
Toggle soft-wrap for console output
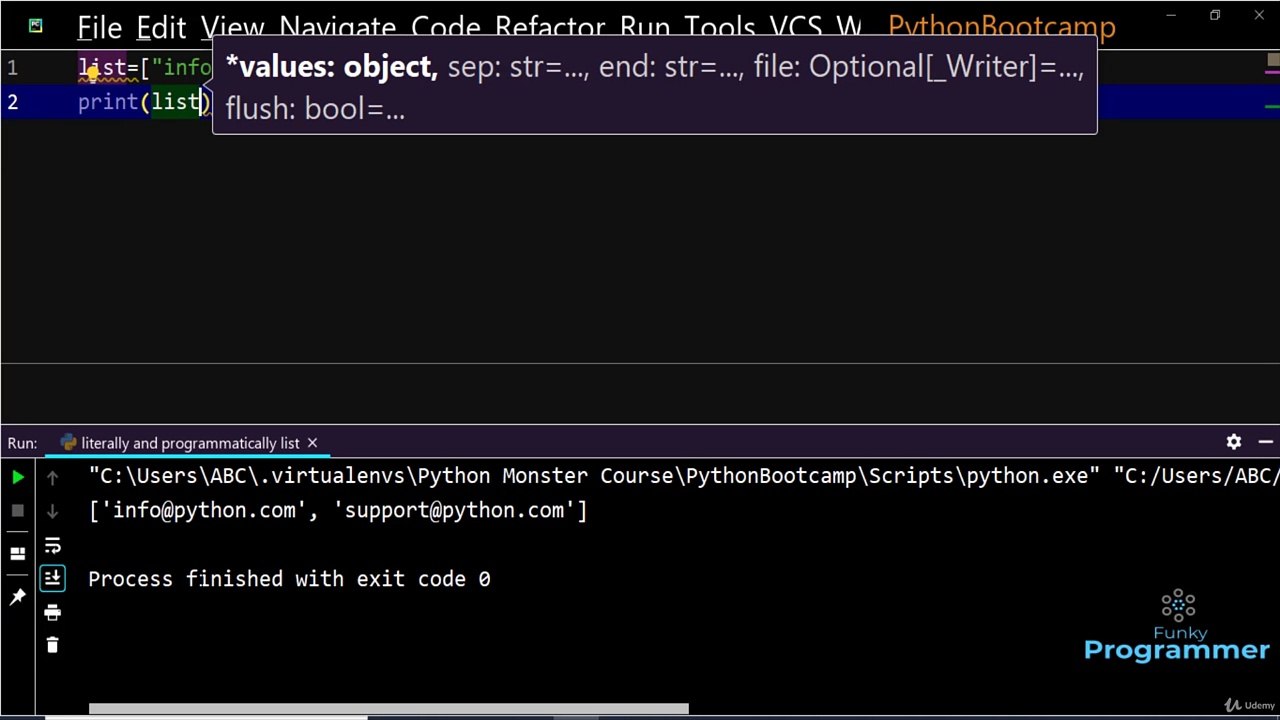click(53, 545)
